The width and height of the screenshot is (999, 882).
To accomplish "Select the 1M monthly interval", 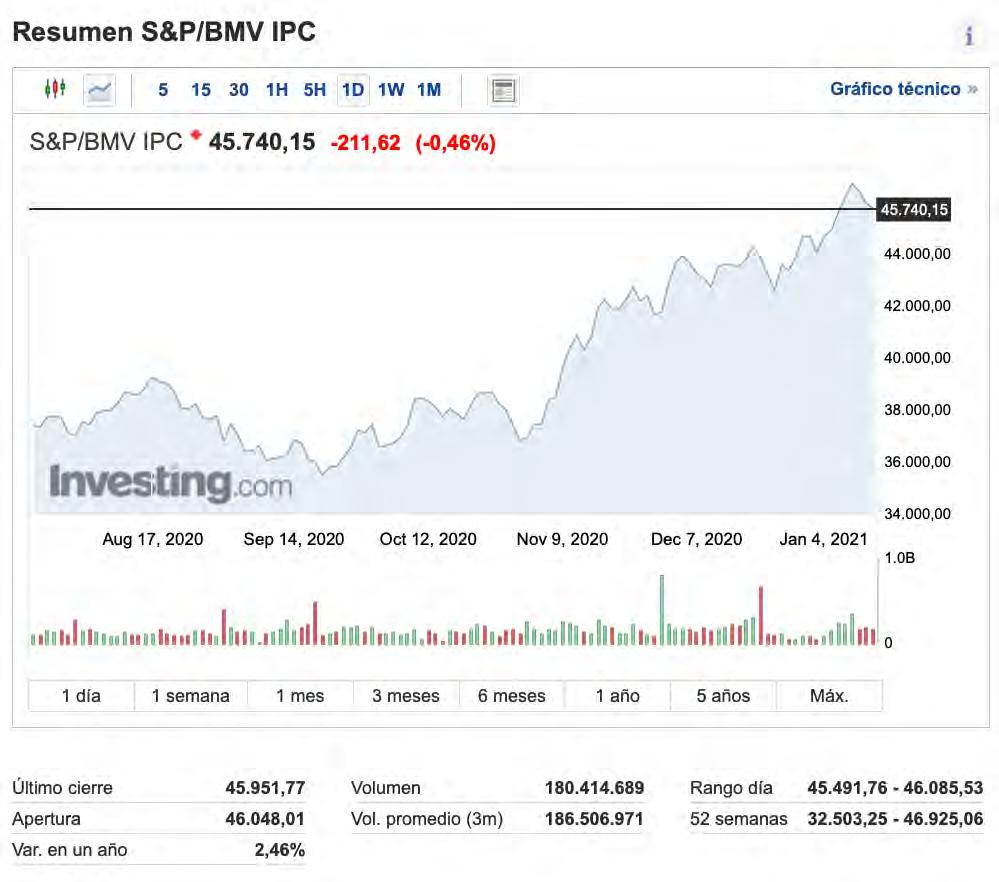I will [429, 90].
